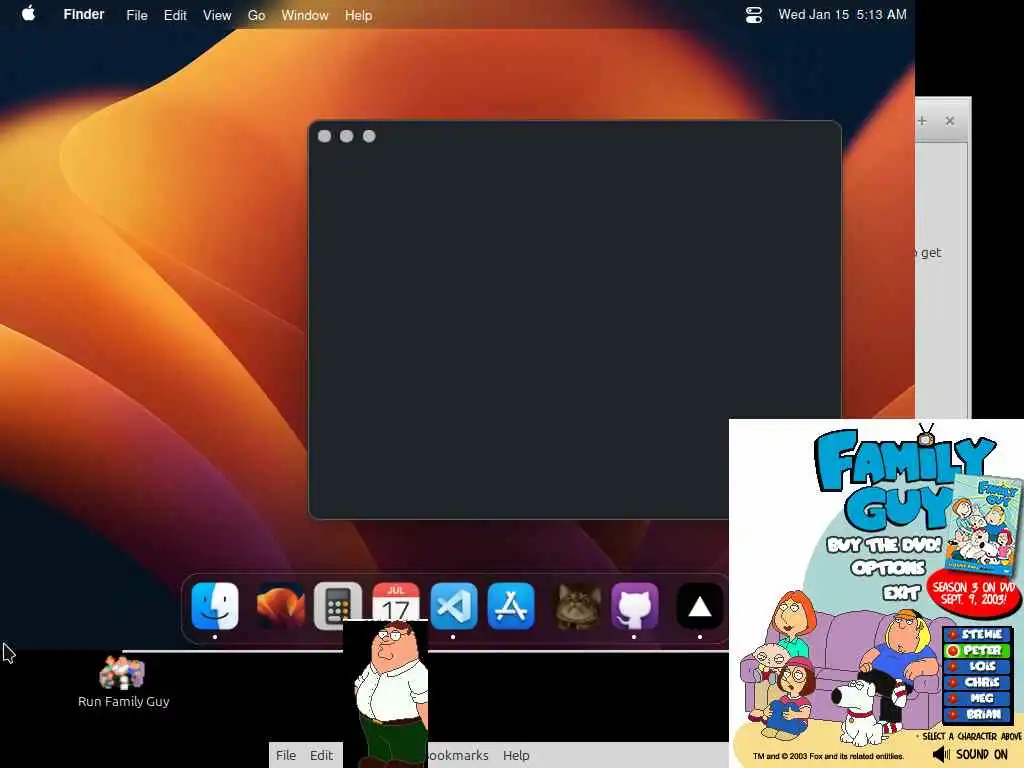This screenshot has width=1024, height=768.
Task: Open the Help menu in top bar
Action: click(359, 15)
